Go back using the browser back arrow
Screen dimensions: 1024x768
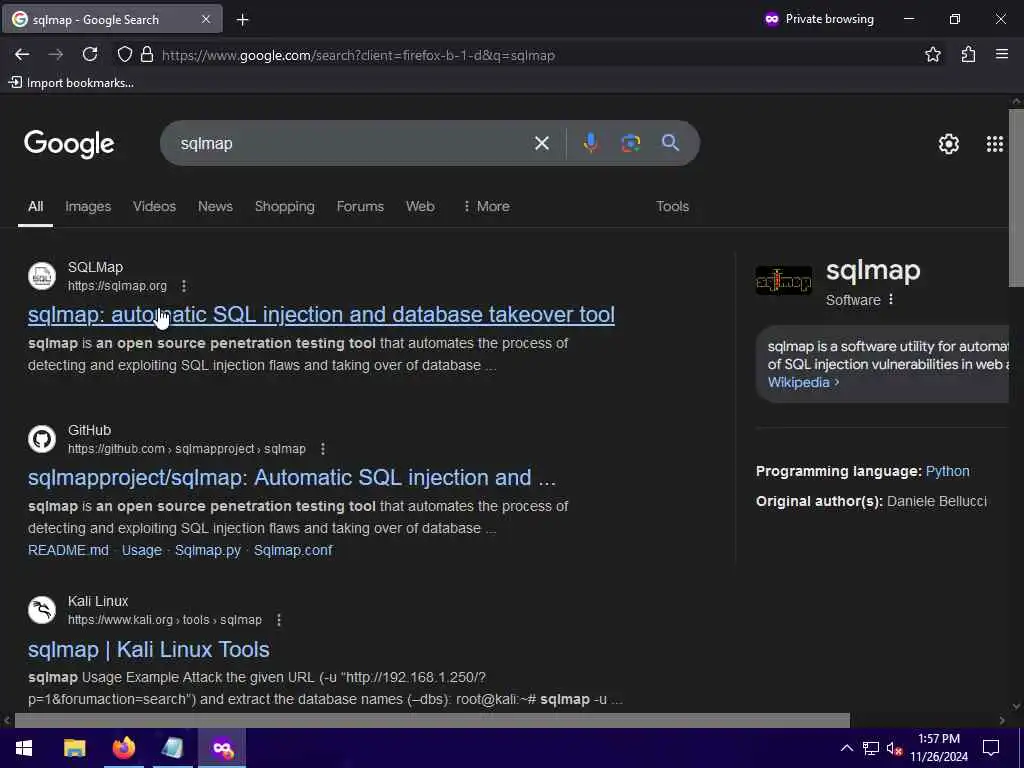[x=22, y=55]
